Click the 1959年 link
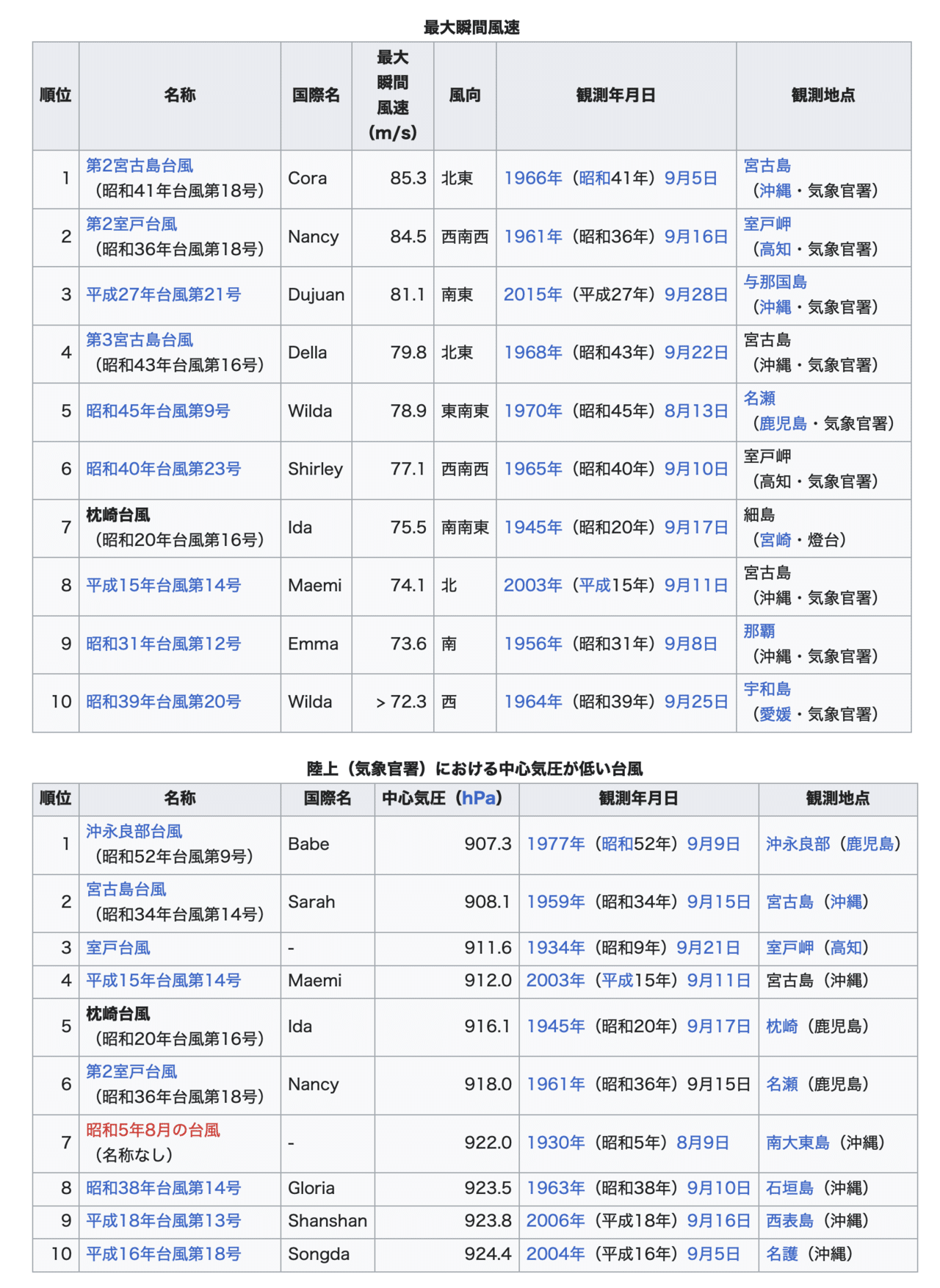The width and height of the screenshot is (940, 1288). click(x=556, y=902)
